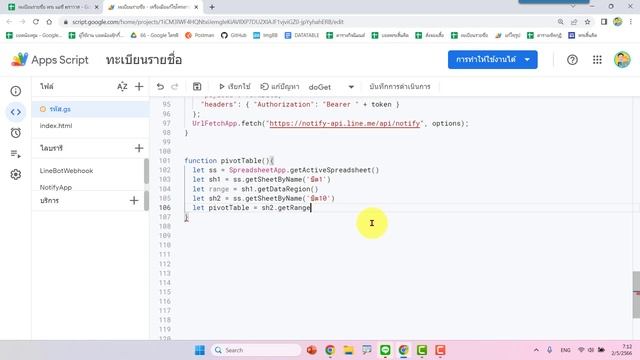Open File Explorer from taskbar

click(348, 350)
